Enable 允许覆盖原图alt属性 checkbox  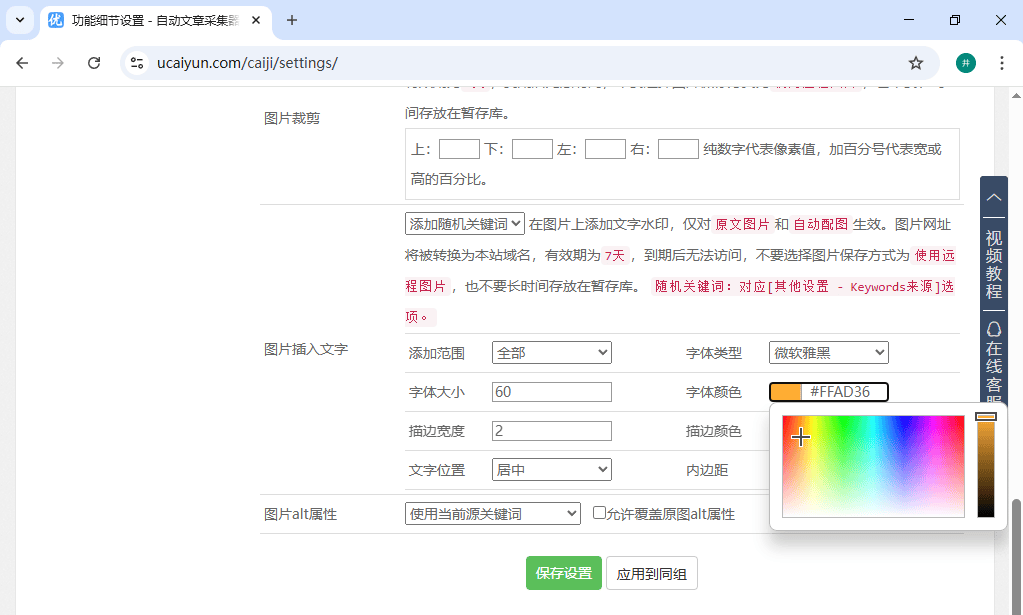(600, 513)
